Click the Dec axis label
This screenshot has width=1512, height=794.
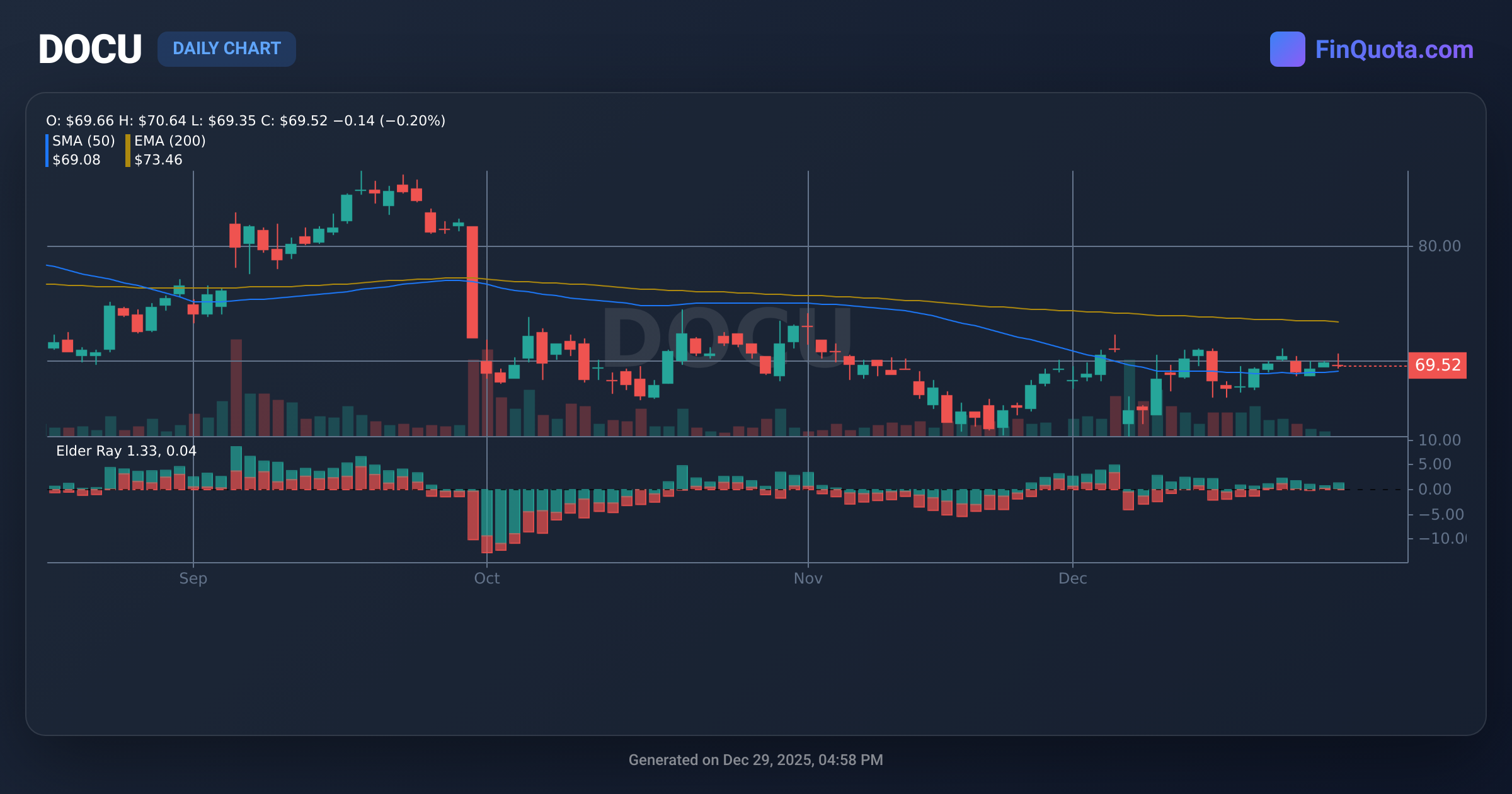(x=1074, y=578)
